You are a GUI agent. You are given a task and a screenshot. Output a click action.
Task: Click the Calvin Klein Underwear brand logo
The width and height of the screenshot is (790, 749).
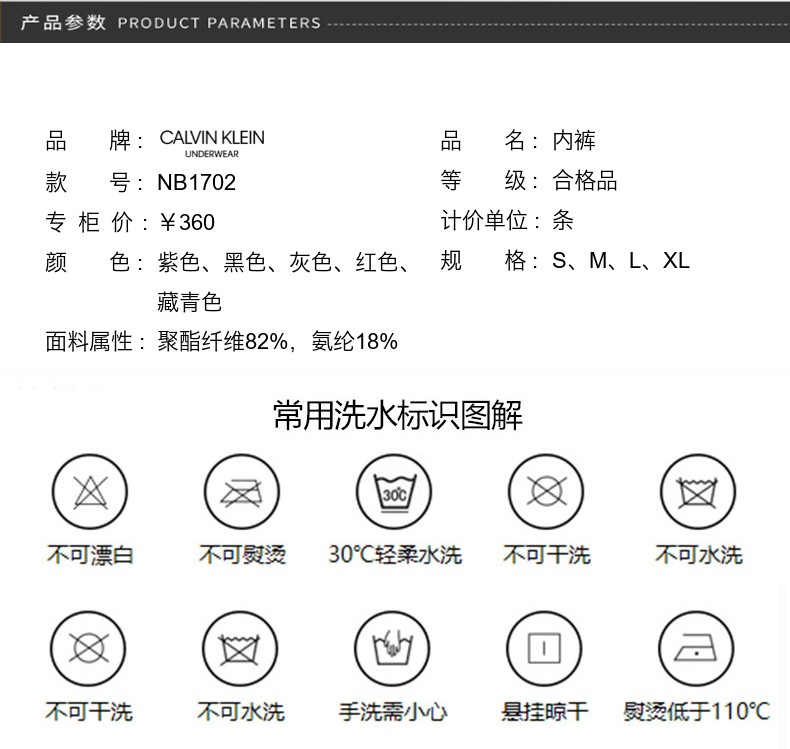click(x=212, y=142)
